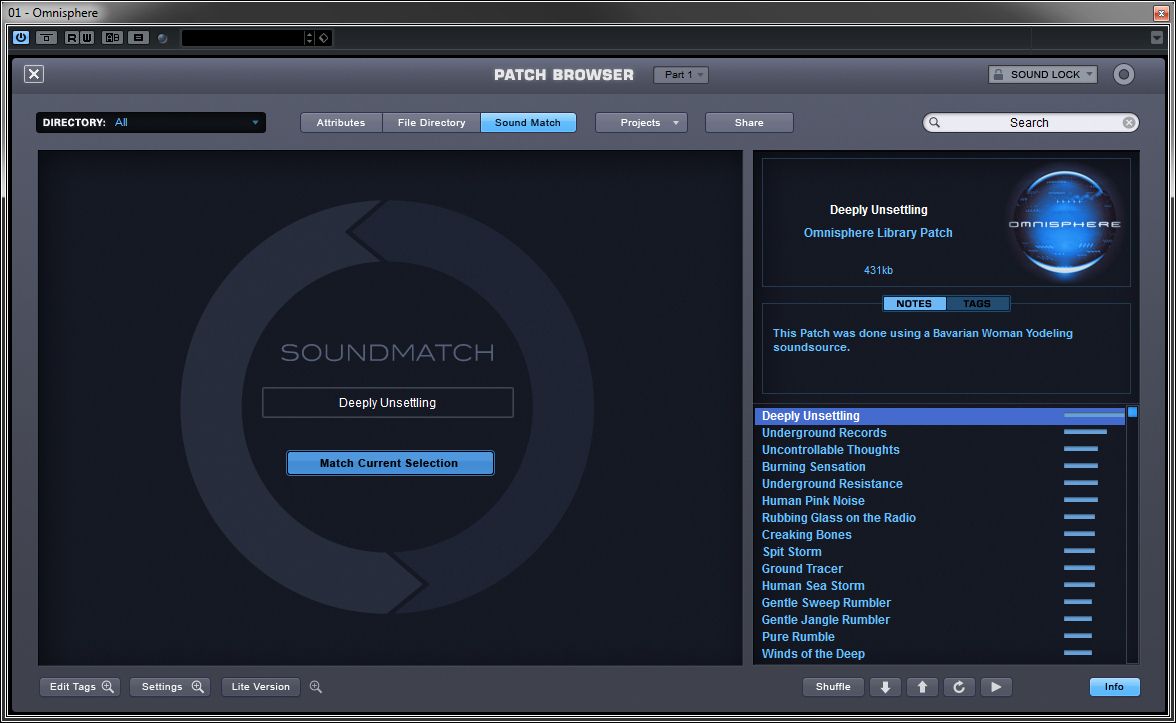Toggle the plugin power activate button
This screenshot has height=723, width=1176.
[x=20, y=38]
